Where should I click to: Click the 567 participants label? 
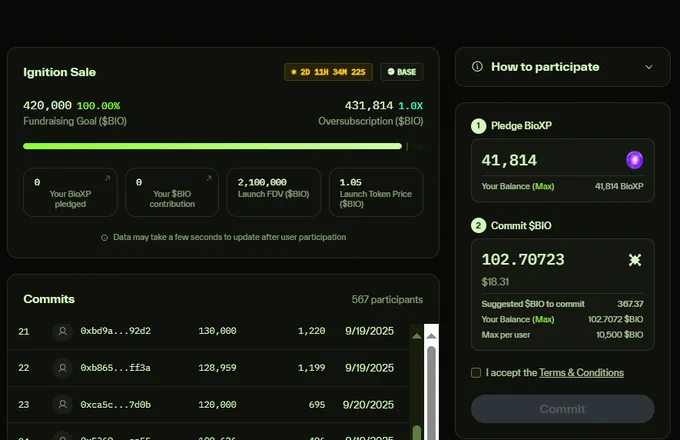tap(387, 300)
